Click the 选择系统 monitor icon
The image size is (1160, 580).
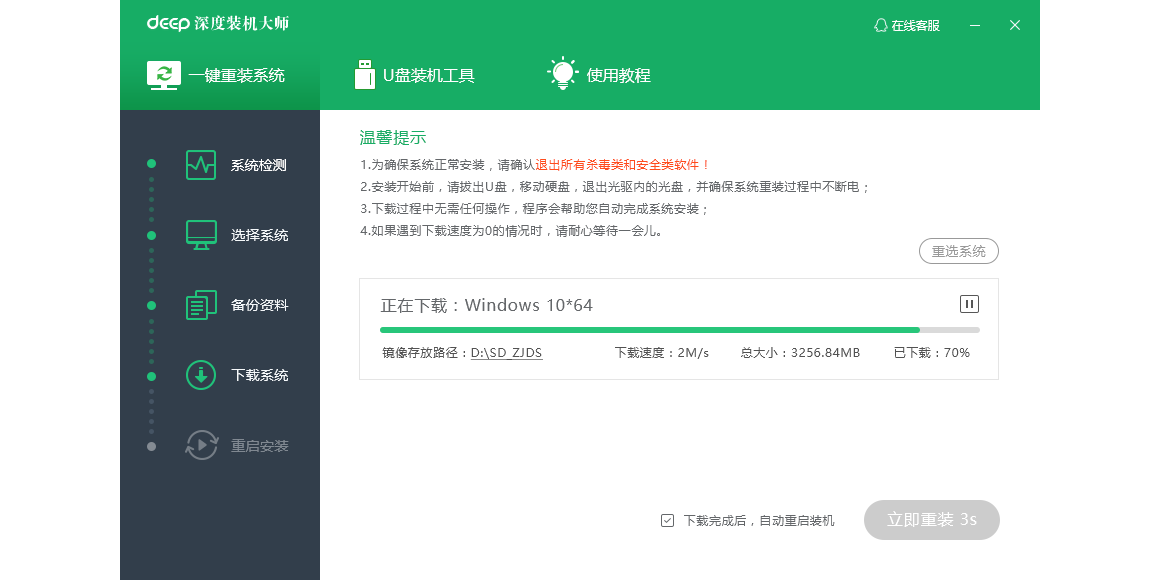point(200,235)
